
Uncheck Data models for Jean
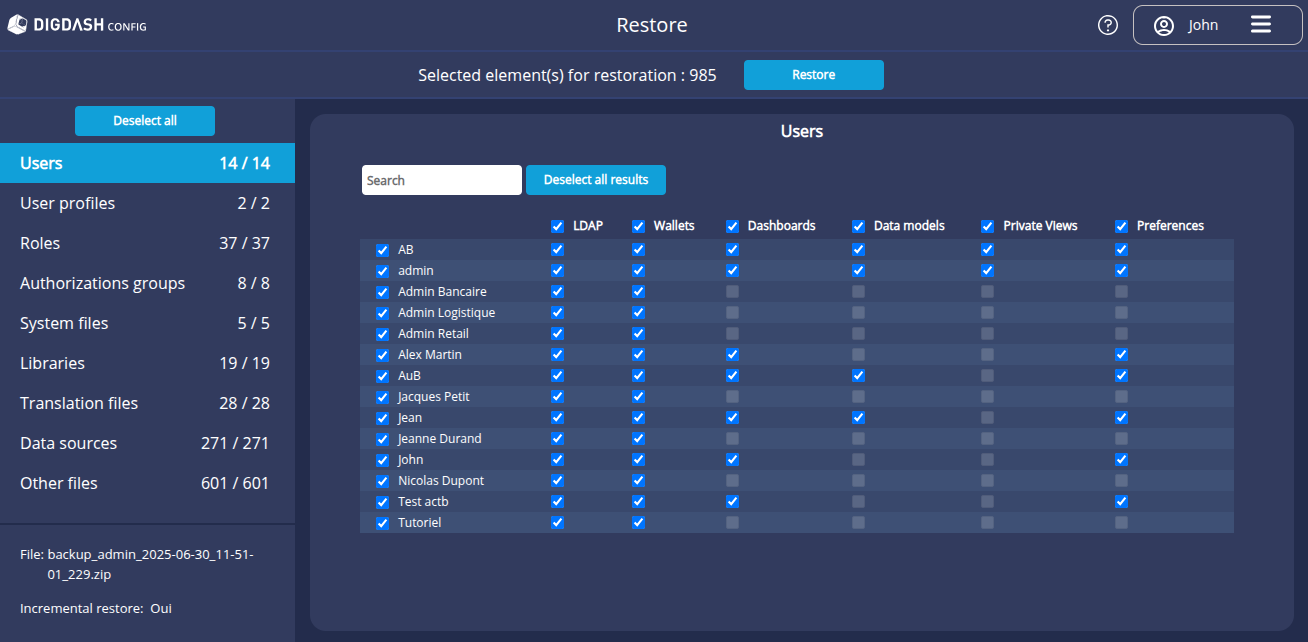[x=858, y=417]
